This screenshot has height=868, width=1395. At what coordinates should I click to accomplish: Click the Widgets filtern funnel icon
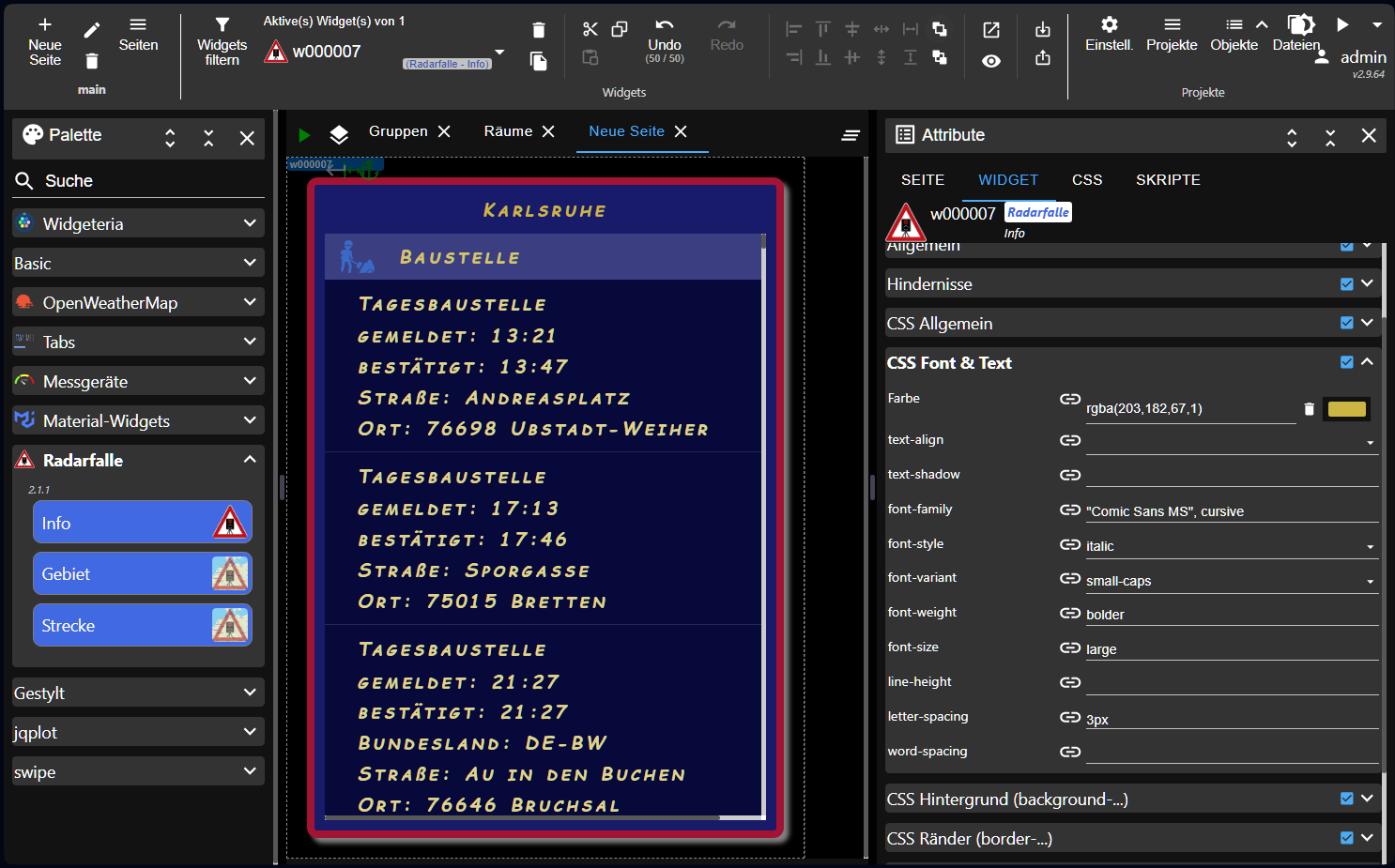pos(222,25)
